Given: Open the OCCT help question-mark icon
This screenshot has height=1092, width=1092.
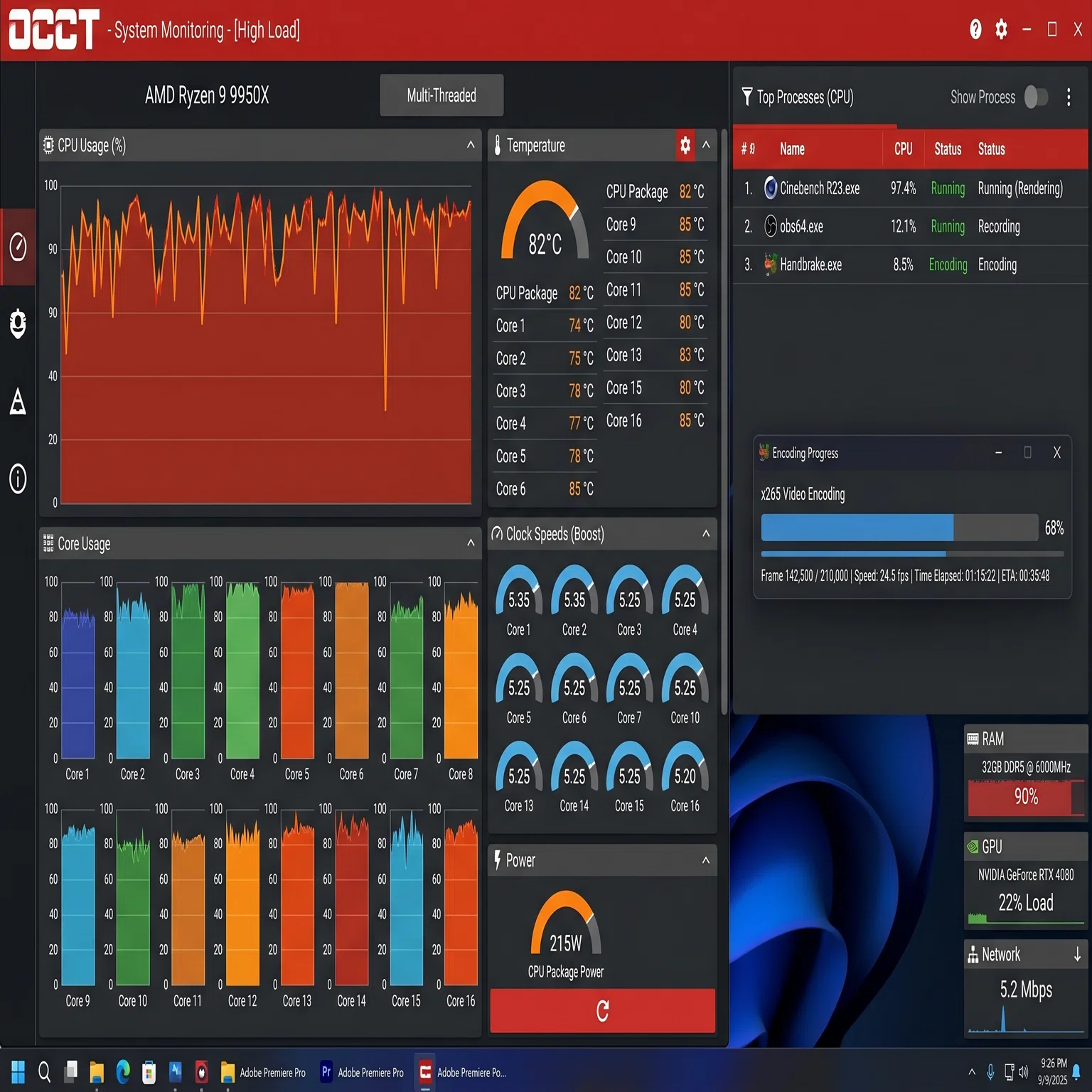Looking at the screenshot, I should click(975, 29).
